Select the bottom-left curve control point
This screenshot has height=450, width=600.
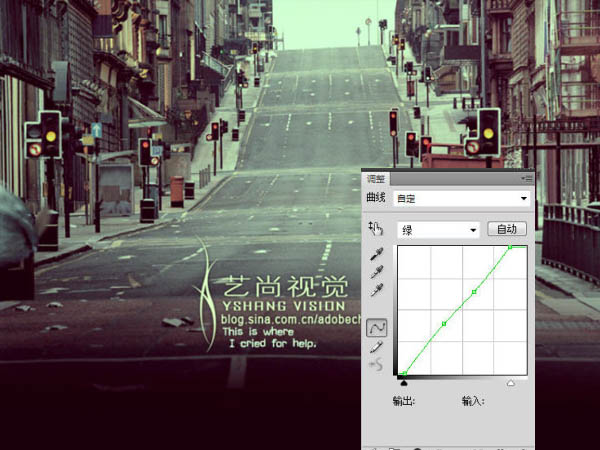pyautogui.click(x=404, y=373)
